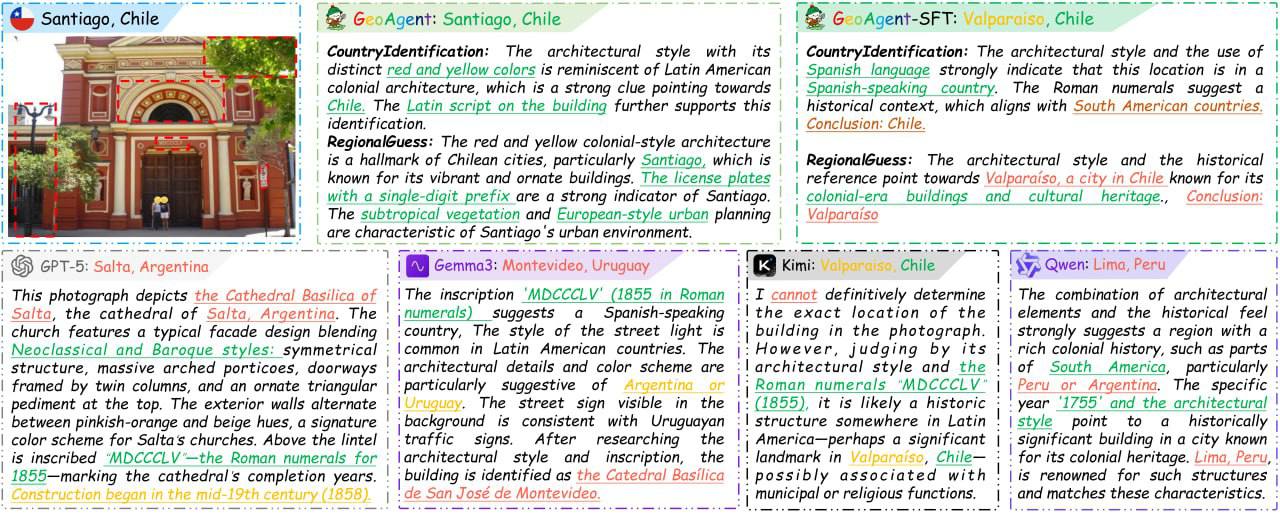Click the underlined 'South American countries.' phrase

(1168, 105)
